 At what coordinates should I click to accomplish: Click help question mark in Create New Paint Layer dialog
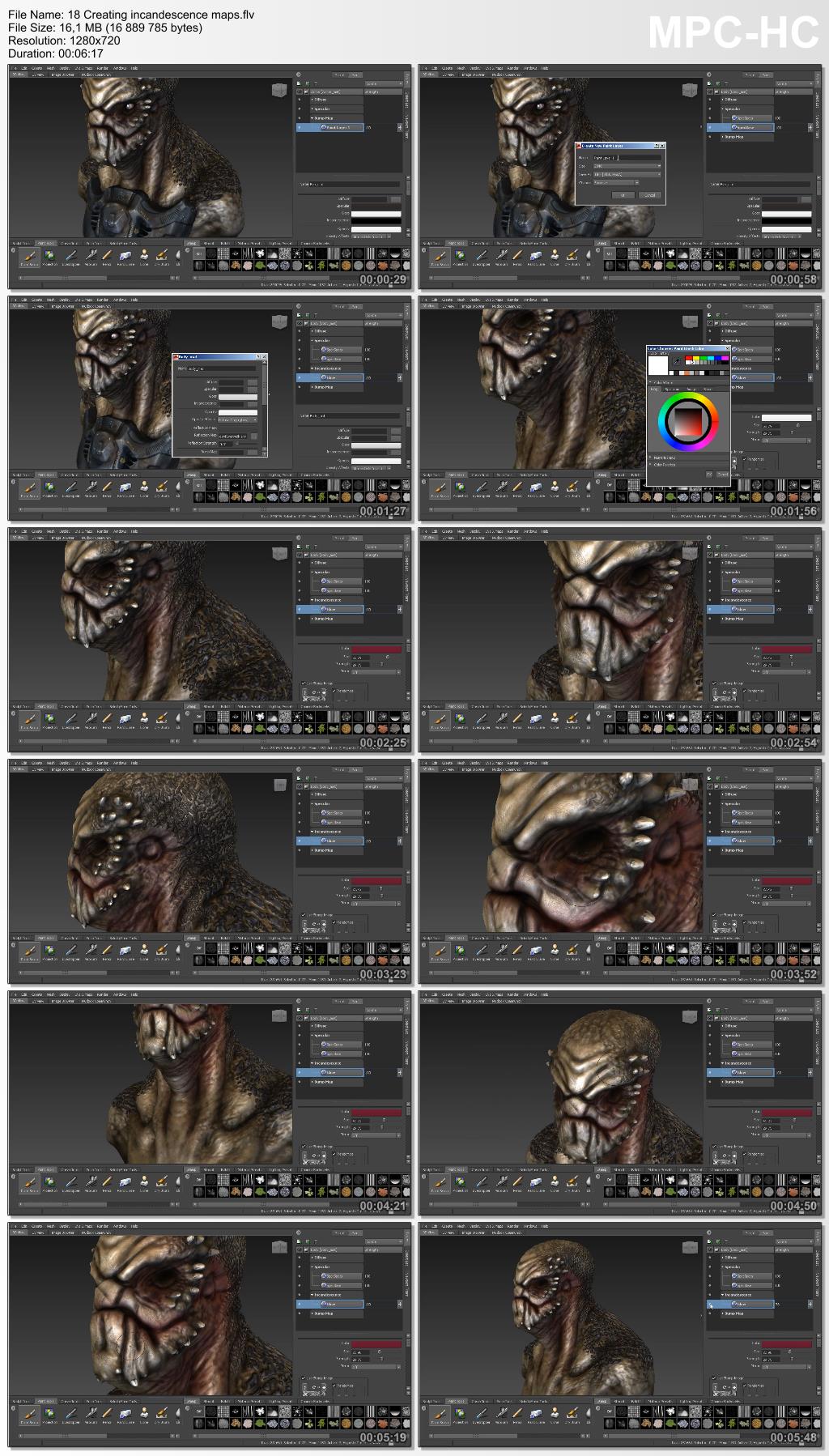coord(657,146)
